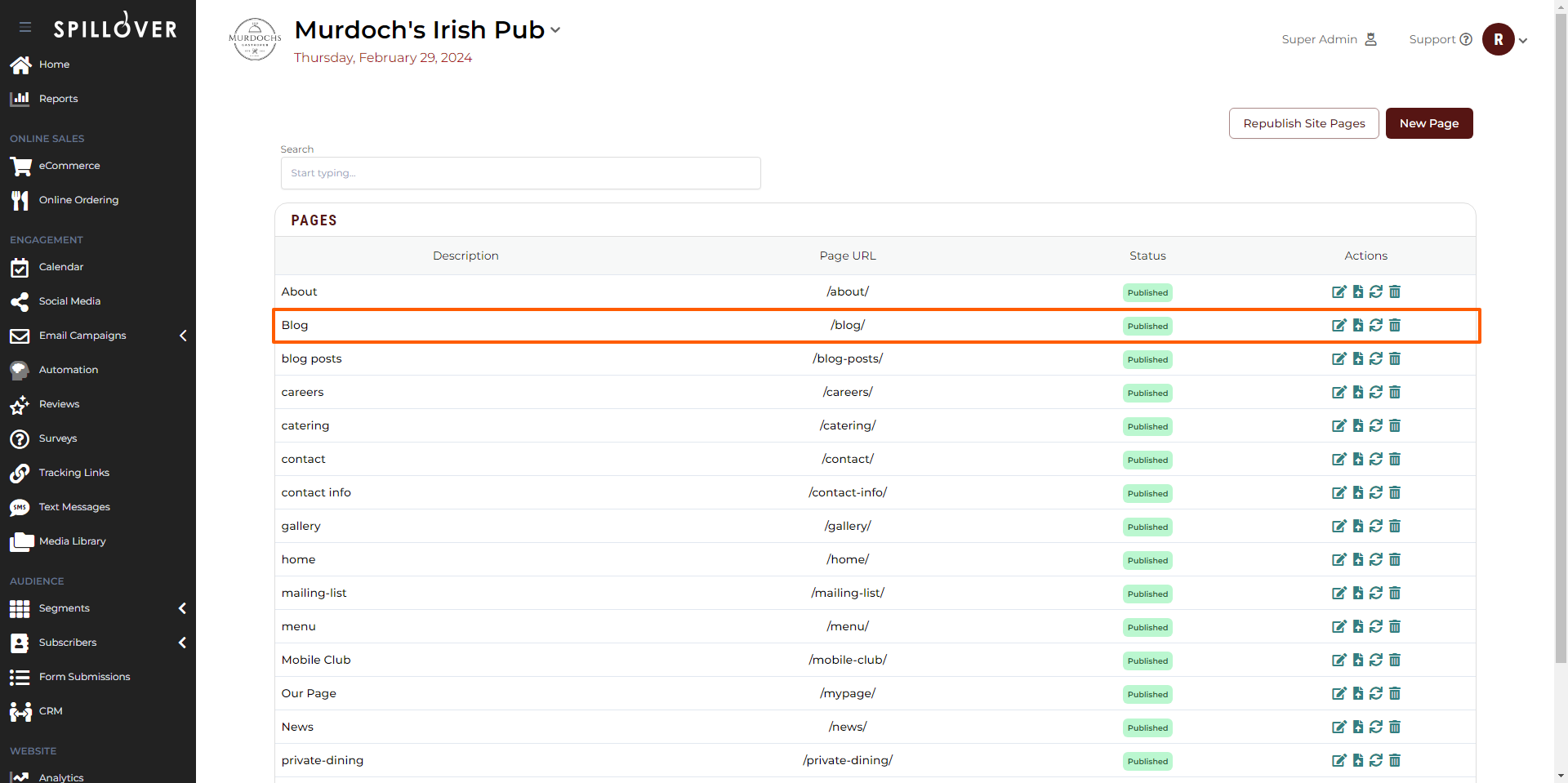Click the publish upload icon for Our Page
The height and width of the screenshot is (783, 1568).
click(x=1357, y=693)
